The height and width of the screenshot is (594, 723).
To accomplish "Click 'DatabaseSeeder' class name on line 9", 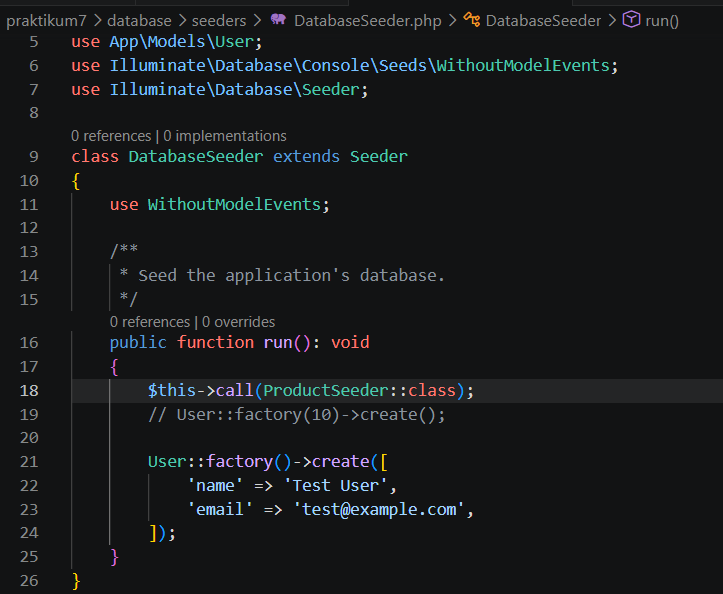I will (x=196, y=156).
